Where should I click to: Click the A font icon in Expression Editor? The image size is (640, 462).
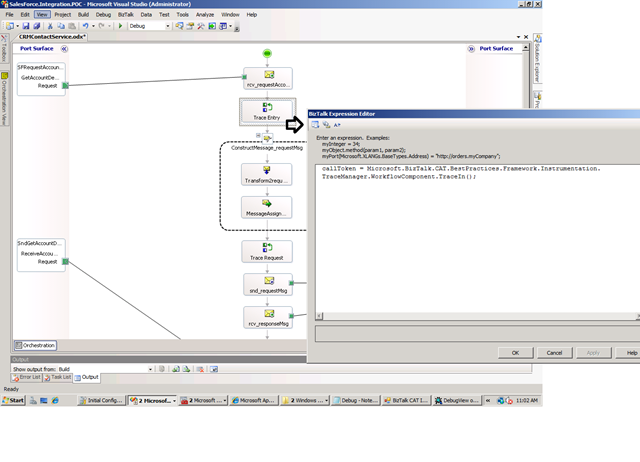(337, 125)
